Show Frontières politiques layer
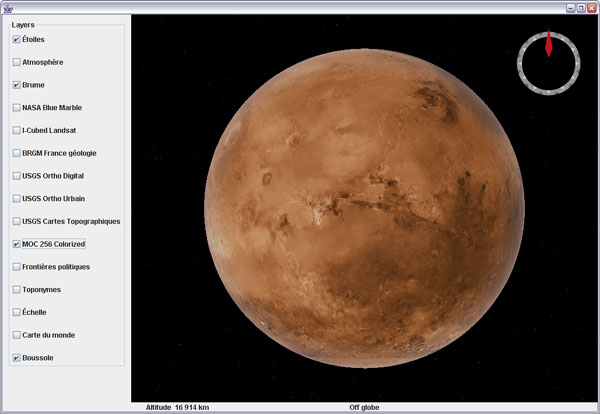 click(x=16, y=267)
